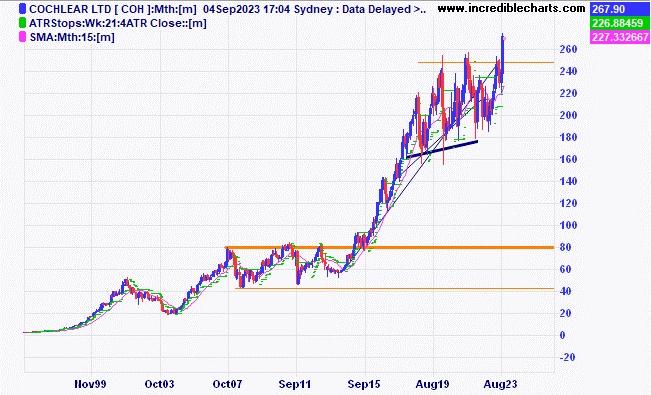This screenshot has height=395, width=651.
Task: Click the Oct03 date axis label
Action: point(159,384)
